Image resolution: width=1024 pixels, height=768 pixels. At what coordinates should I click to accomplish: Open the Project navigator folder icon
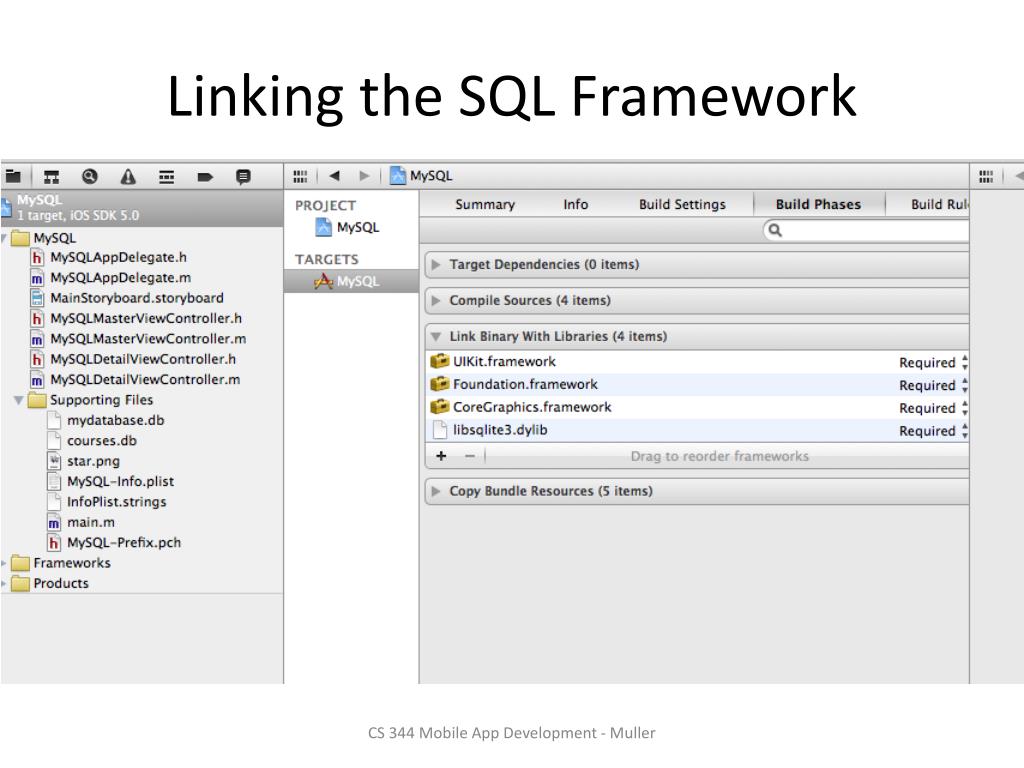pyautogui.click(x=13, y=176)
